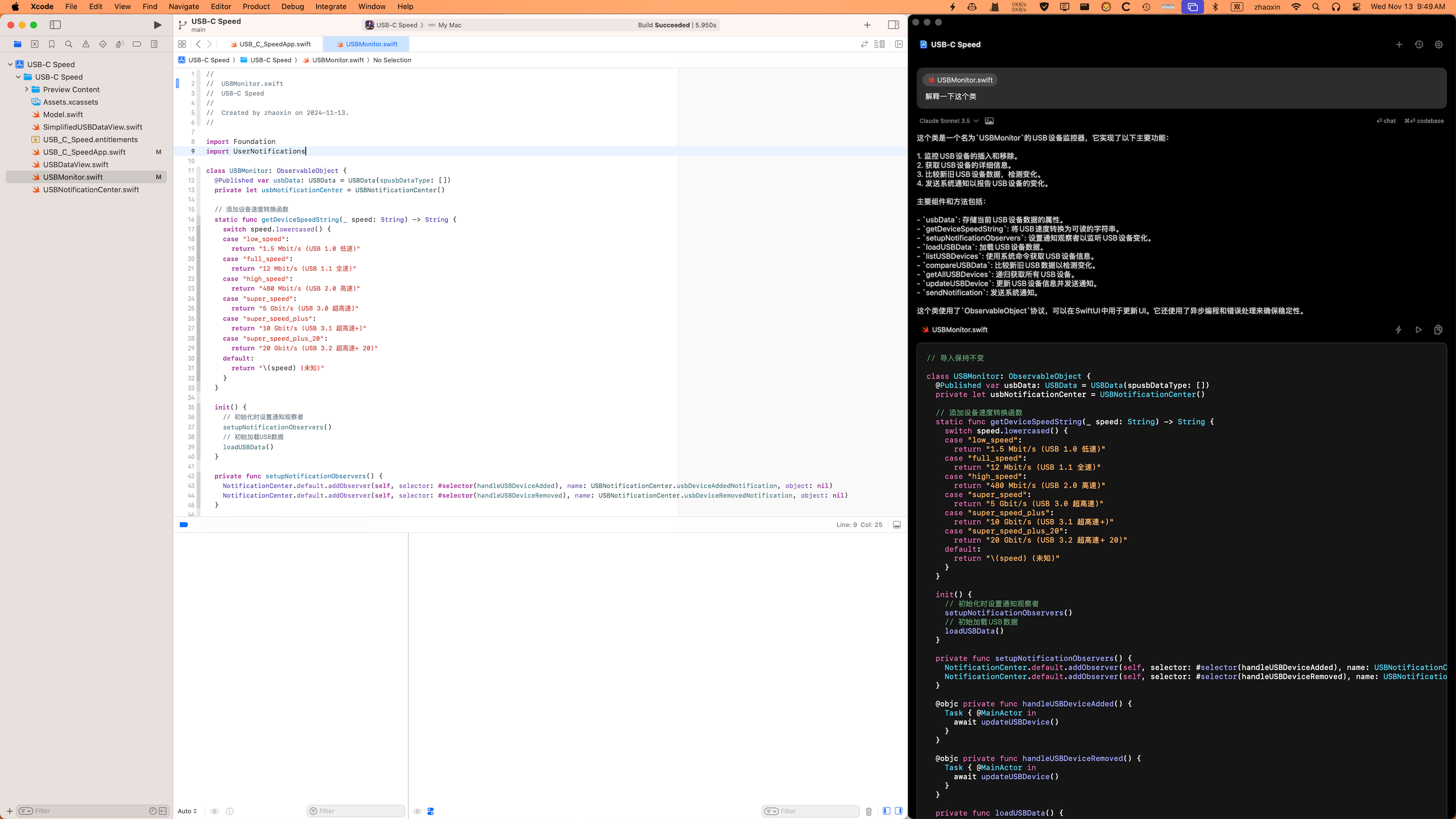This screenshot has height=819, width=1456.
Task: Attach an image in the chat input
Action: tap(990, 121)
